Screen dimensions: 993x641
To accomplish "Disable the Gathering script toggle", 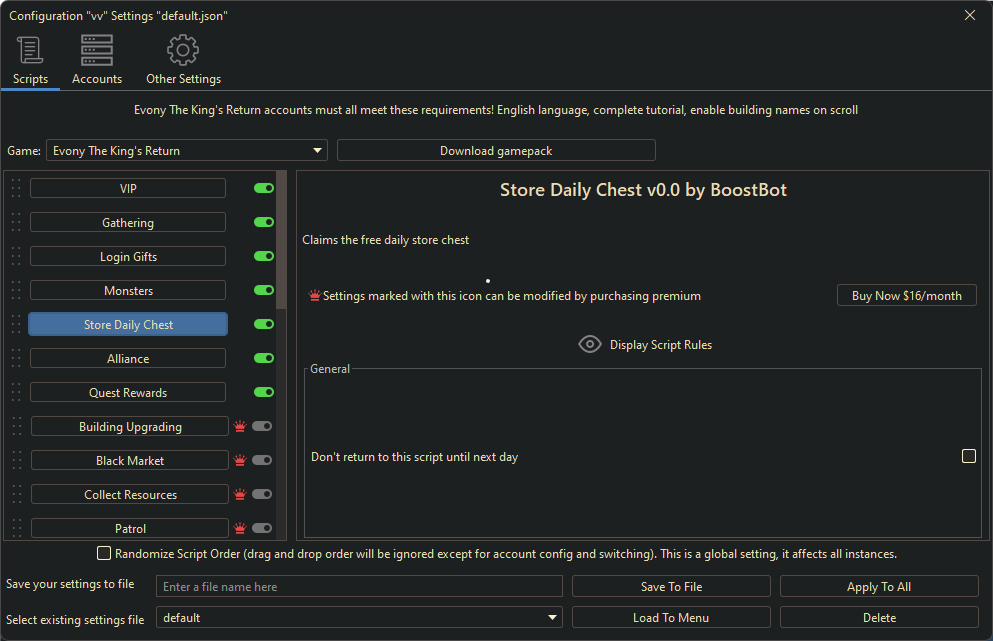I will (264, 223).
